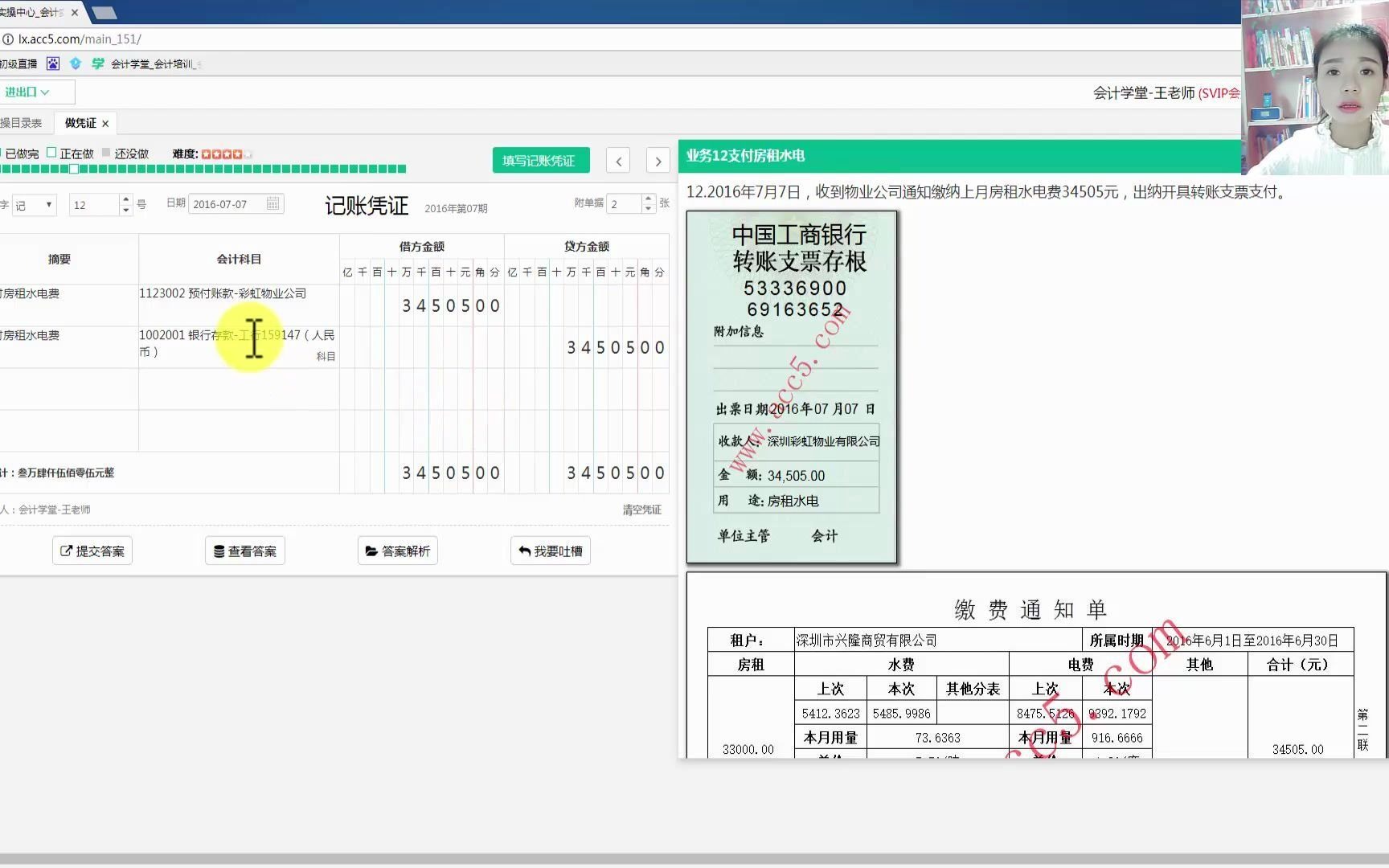Click the period label 2016年第07期
The width and height of the screenshot is (1389, 868).
pos(456,208)
